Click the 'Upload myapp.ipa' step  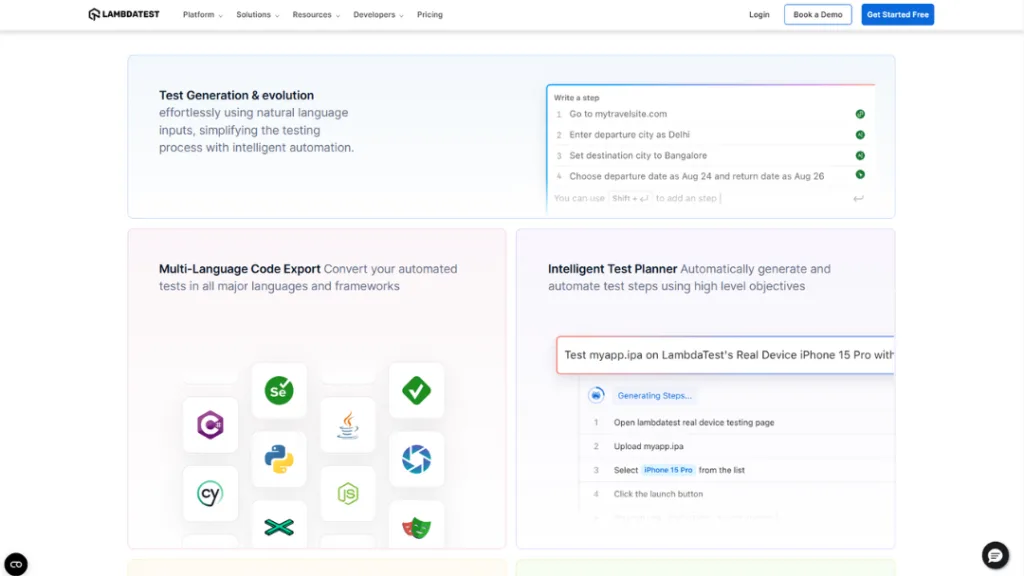click(648, 447)
